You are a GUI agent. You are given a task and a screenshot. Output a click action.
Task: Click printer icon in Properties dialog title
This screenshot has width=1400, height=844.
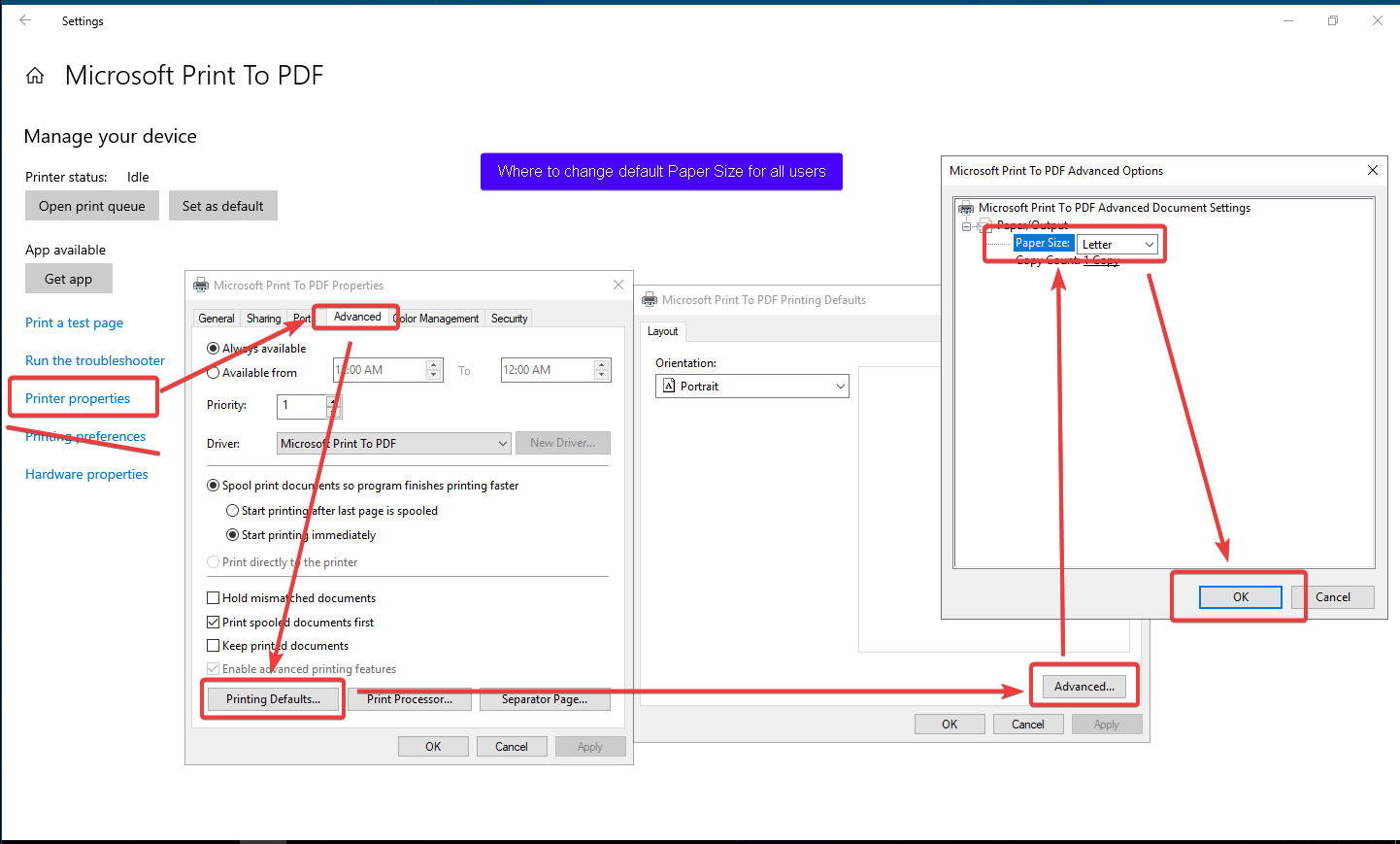click(x=201, y=285)
